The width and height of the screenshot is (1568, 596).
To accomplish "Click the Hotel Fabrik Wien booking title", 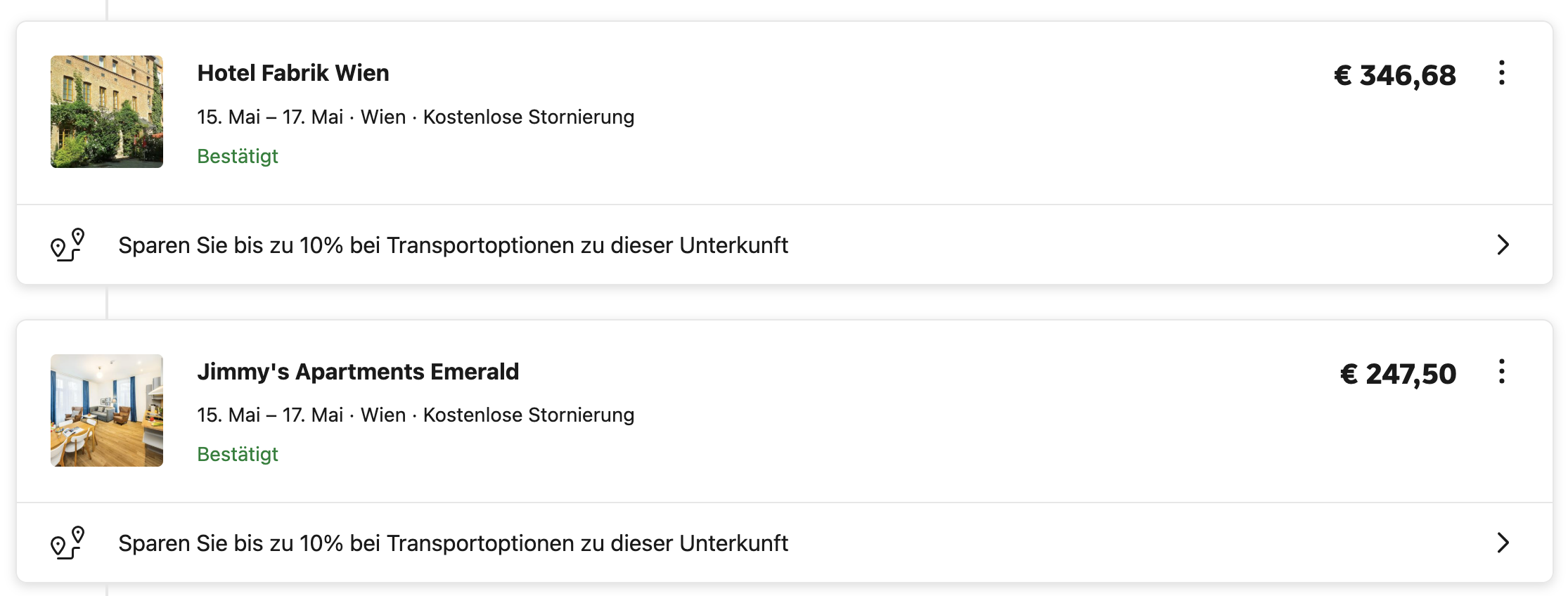I will click(293, 73).
